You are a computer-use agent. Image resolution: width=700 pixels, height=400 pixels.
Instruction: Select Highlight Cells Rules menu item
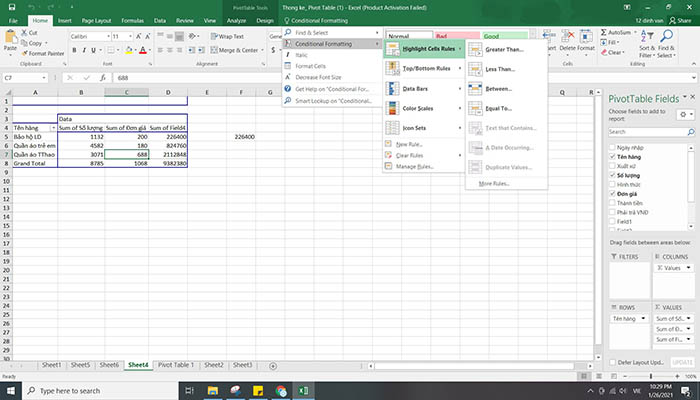(424, 49)
